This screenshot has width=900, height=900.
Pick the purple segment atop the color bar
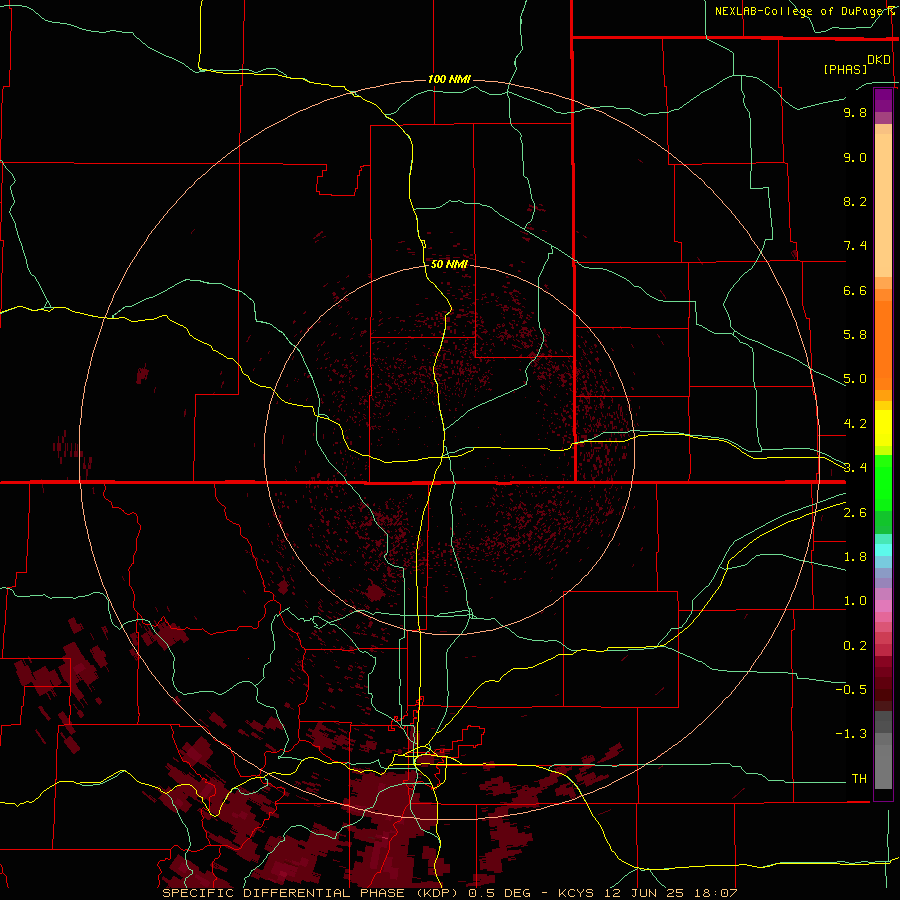pyautogui.click(x=883, y=100)
